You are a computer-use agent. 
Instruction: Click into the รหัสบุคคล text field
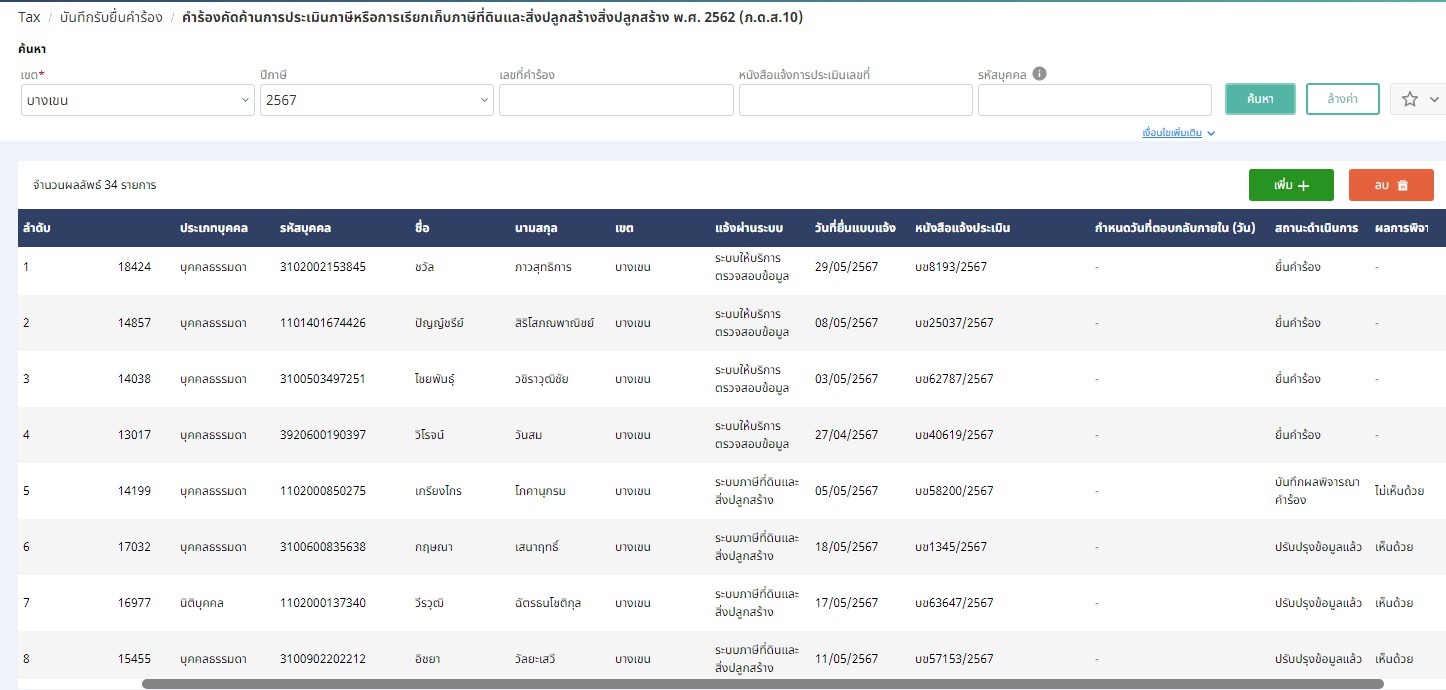(x=1094, y=100)
